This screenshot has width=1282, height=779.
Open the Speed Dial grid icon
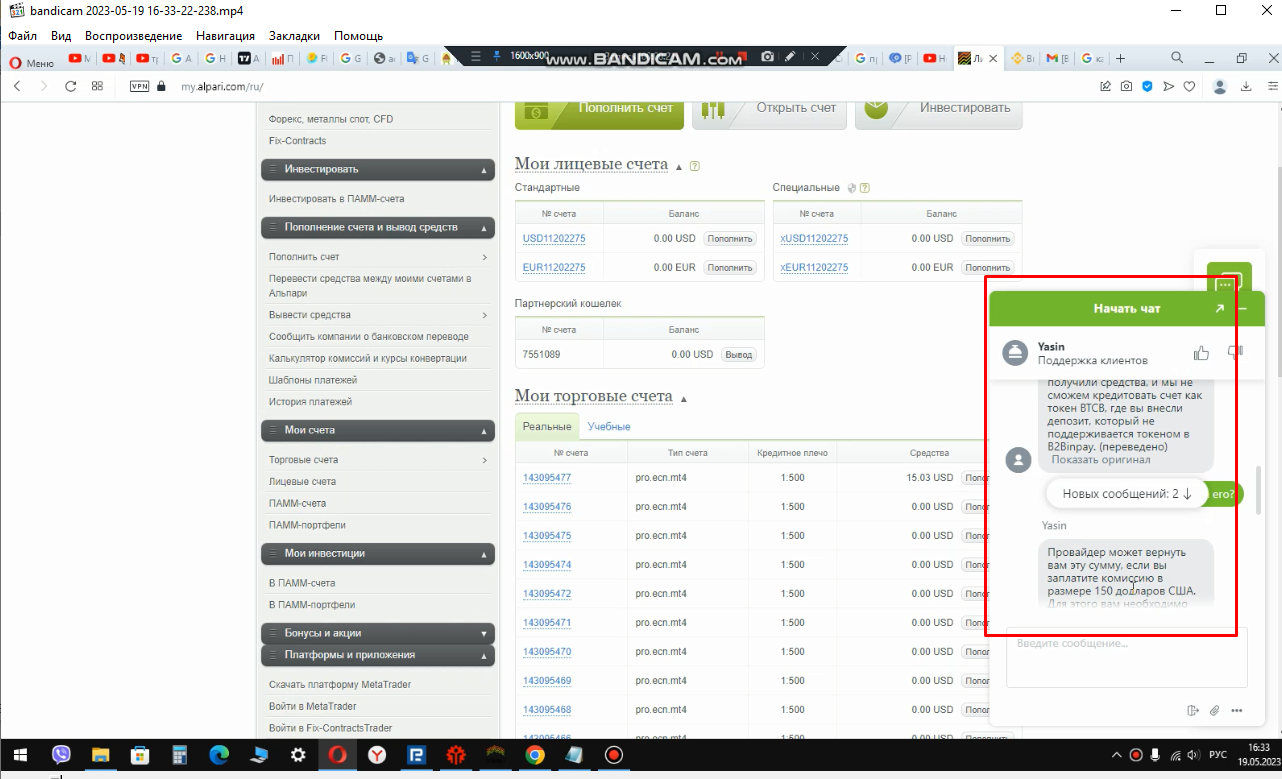[97, 86]
